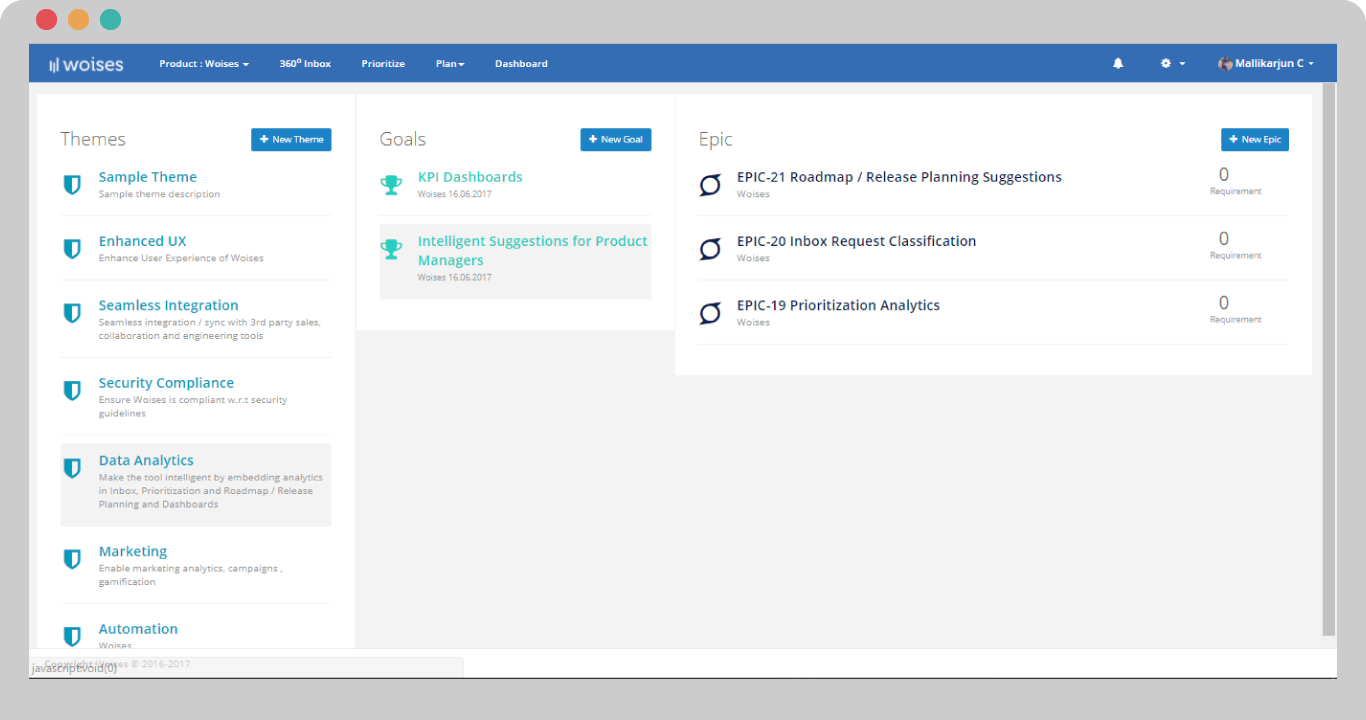
Task: Click the shield icon beside Data Analytics
Action: 72,468
